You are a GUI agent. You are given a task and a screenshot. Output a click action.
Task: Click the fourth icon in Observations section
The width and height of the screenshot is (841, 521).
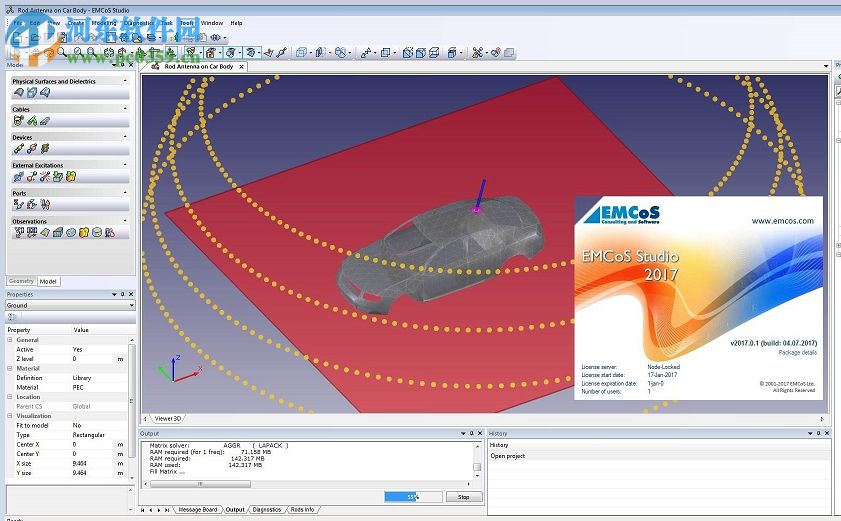click(x=58, y=232)
